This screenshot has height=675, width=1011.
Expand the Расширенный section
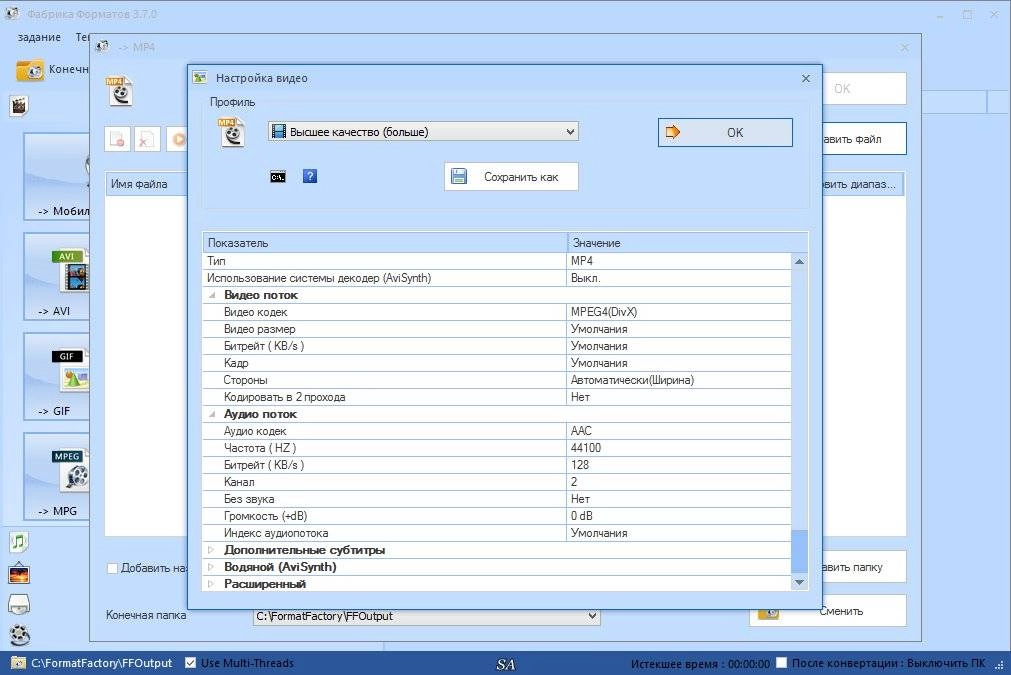pos(211,584)
